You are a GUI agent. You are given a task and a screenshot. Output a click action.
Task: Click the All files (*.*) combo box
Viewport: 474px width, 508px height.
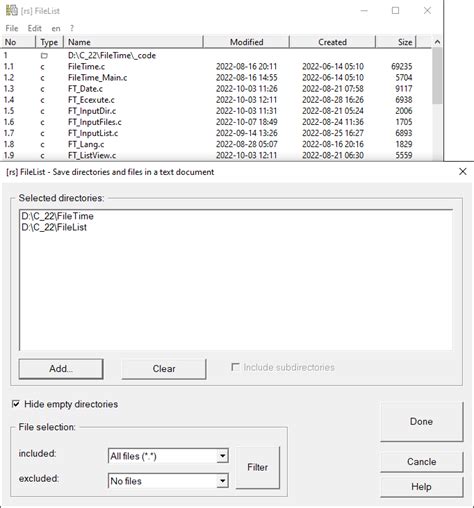click(168, 456)
